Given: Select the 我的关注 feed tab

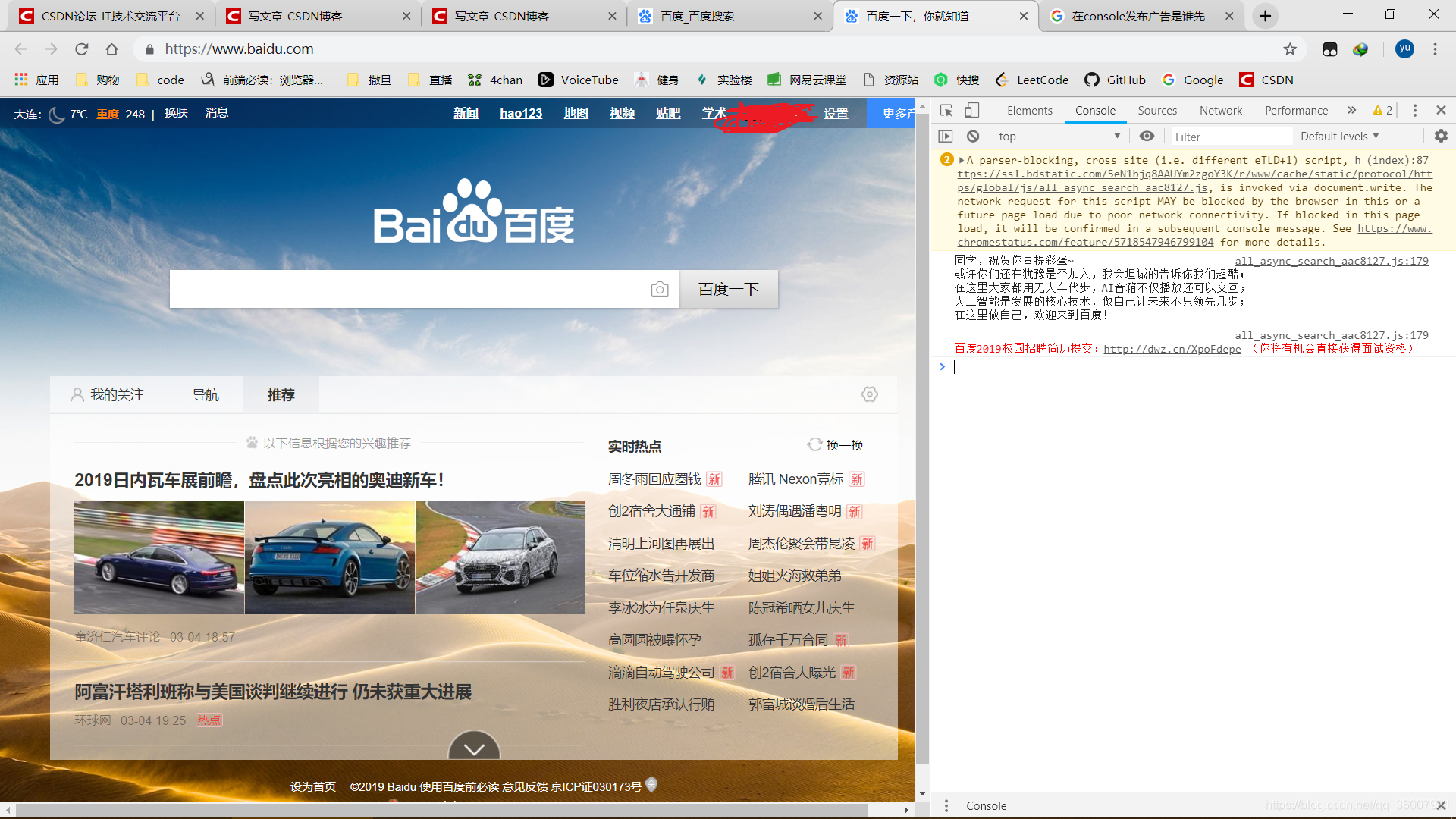Looking at the screenshot, I should click(x=107, y=395).
